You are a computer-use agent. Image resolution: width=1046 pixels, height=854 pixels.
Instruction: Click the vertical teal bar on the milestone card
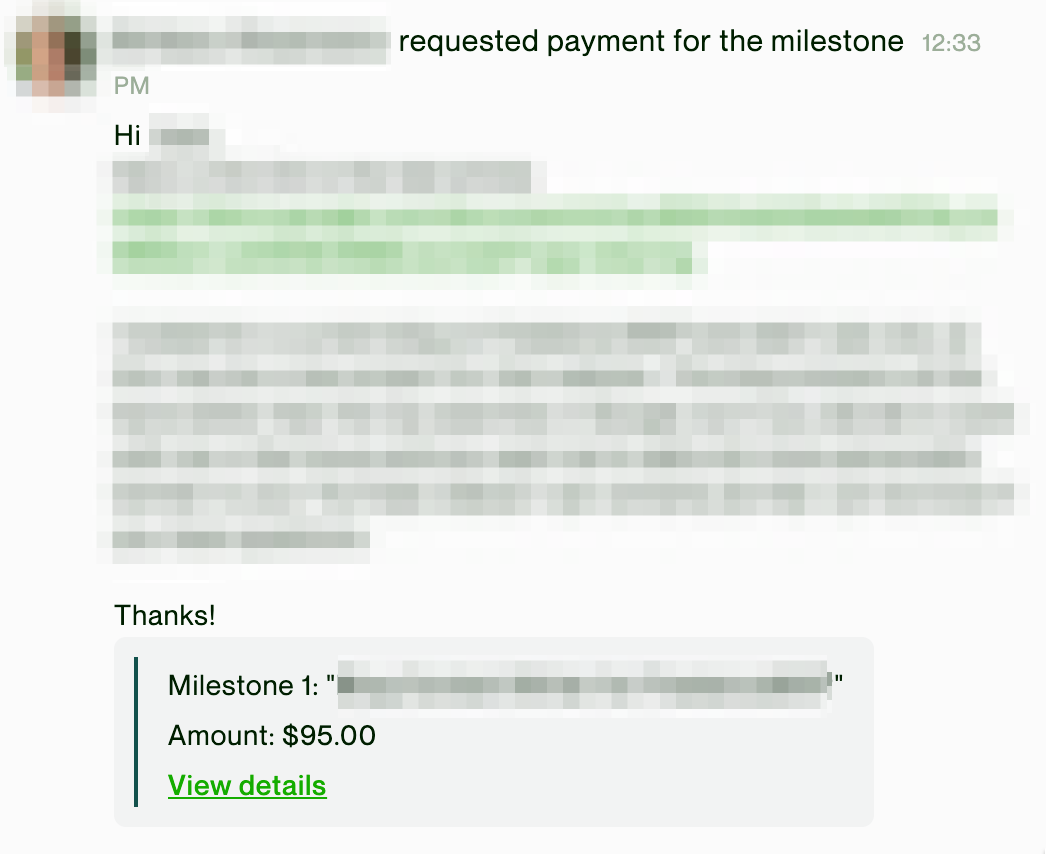click(137, 732)
